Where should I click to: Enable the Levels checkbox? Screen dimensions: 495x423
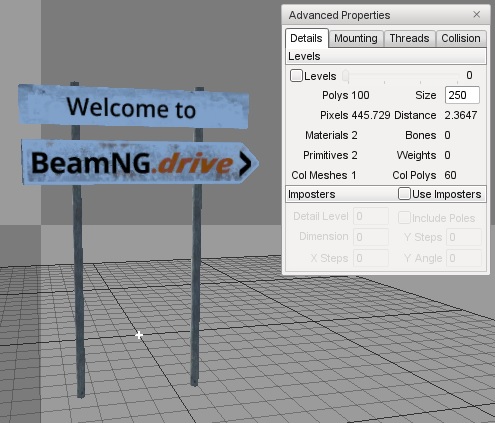(x=296, y=76)
